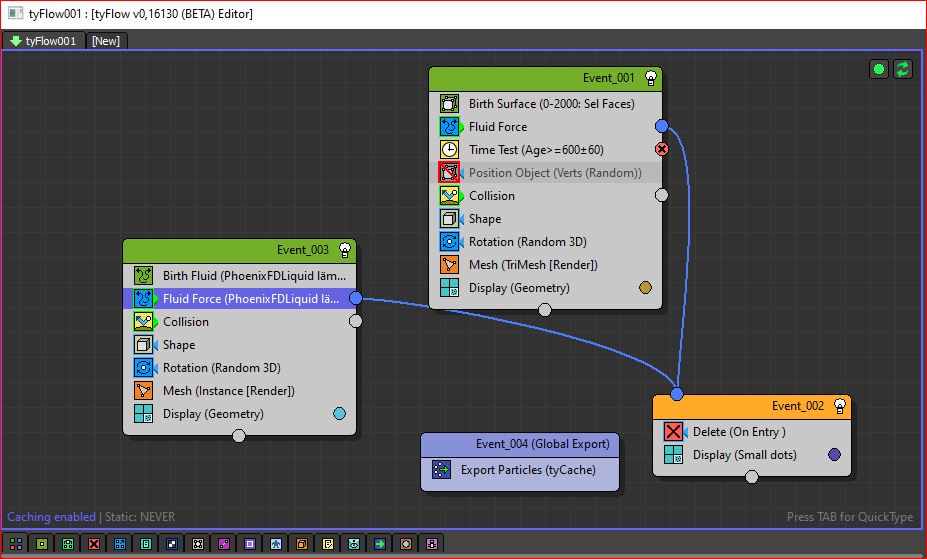This screenshot has width=927, height=559.
Task: Select the Event_001 header
Action: click(545, 79)
